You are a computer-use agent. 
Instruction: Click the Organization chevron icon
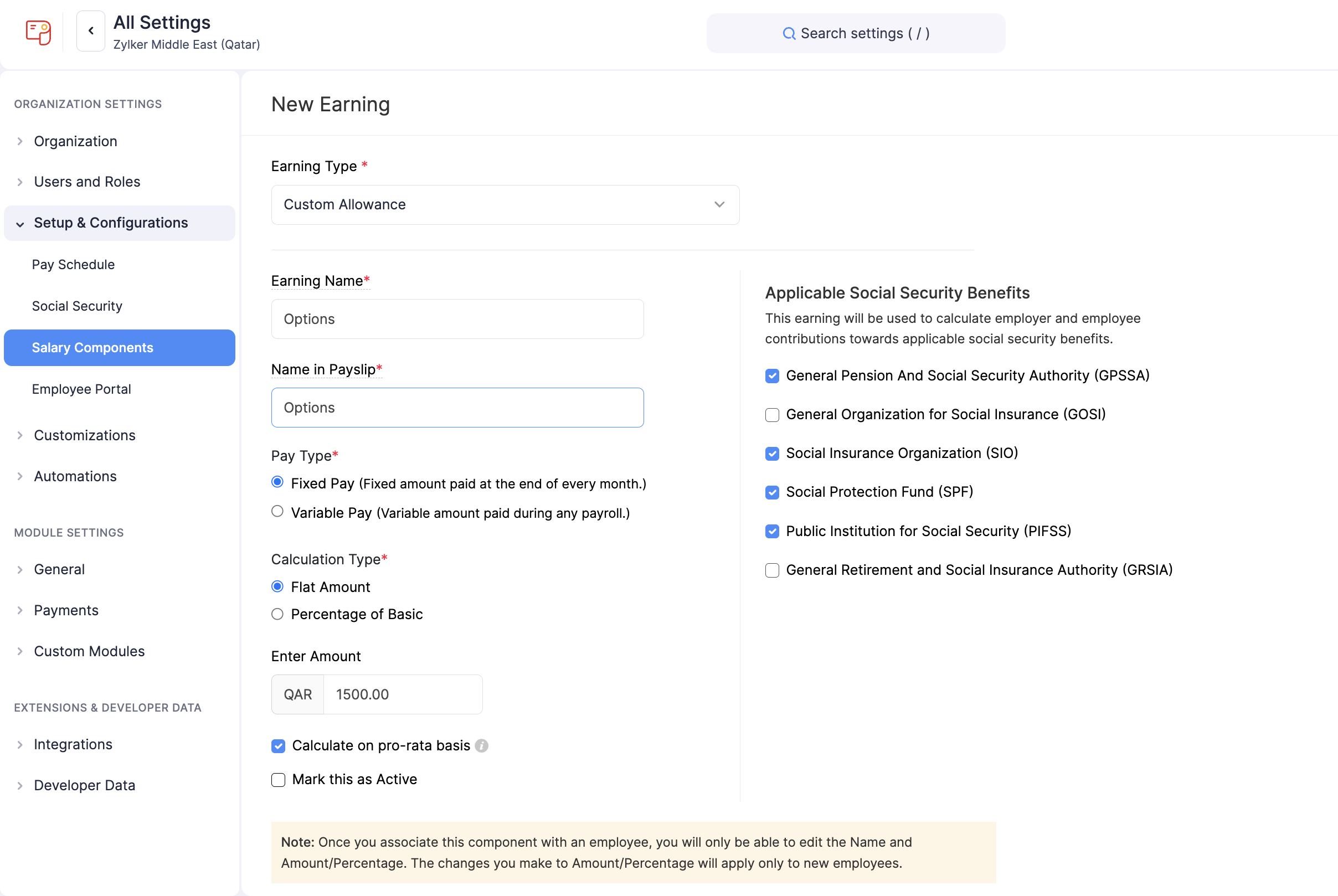pyautogui.click(x=20, y=141)
